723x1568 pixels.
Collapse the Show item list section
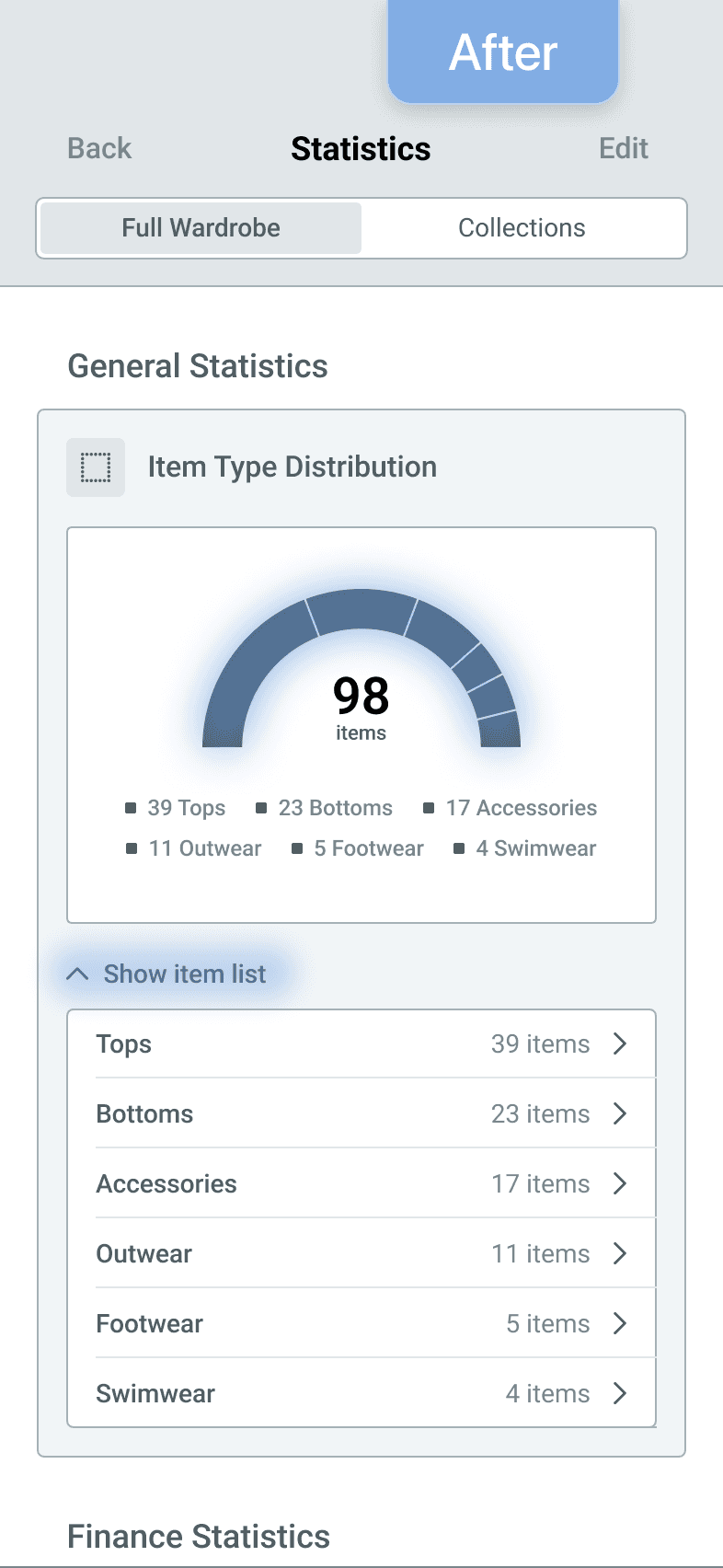(166, 974)
